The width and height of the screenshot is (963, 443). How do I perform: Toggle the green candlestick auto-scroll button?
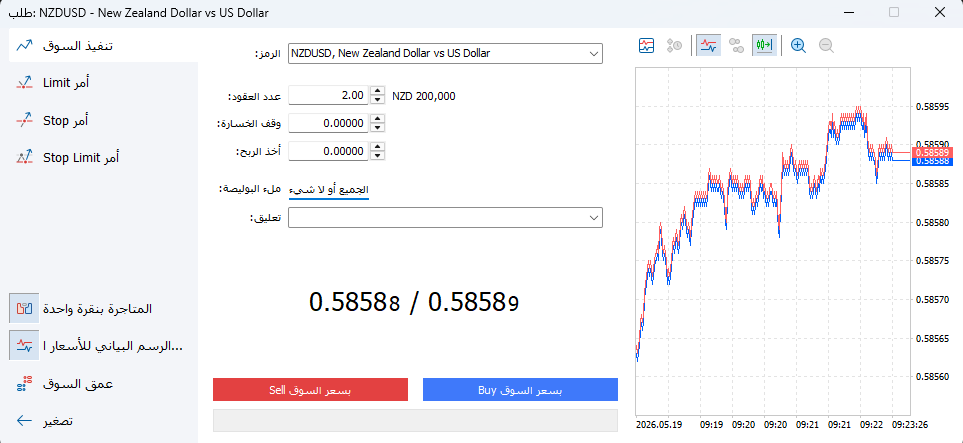click(765, 45)
